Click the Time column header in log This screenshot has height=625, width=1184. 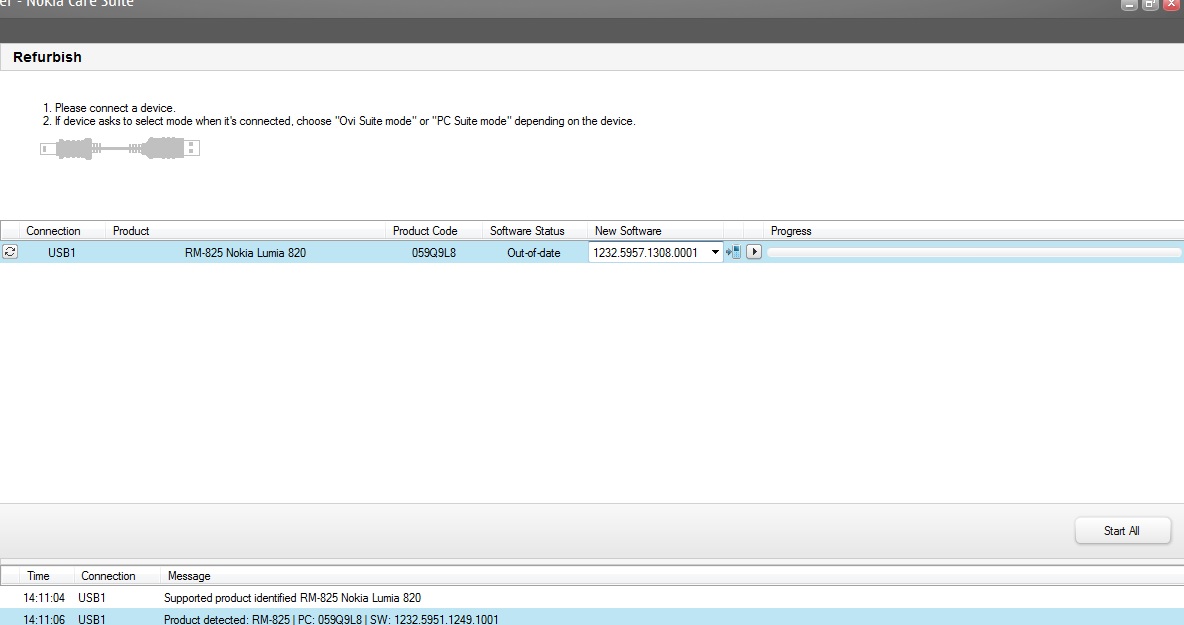point(38,576)
